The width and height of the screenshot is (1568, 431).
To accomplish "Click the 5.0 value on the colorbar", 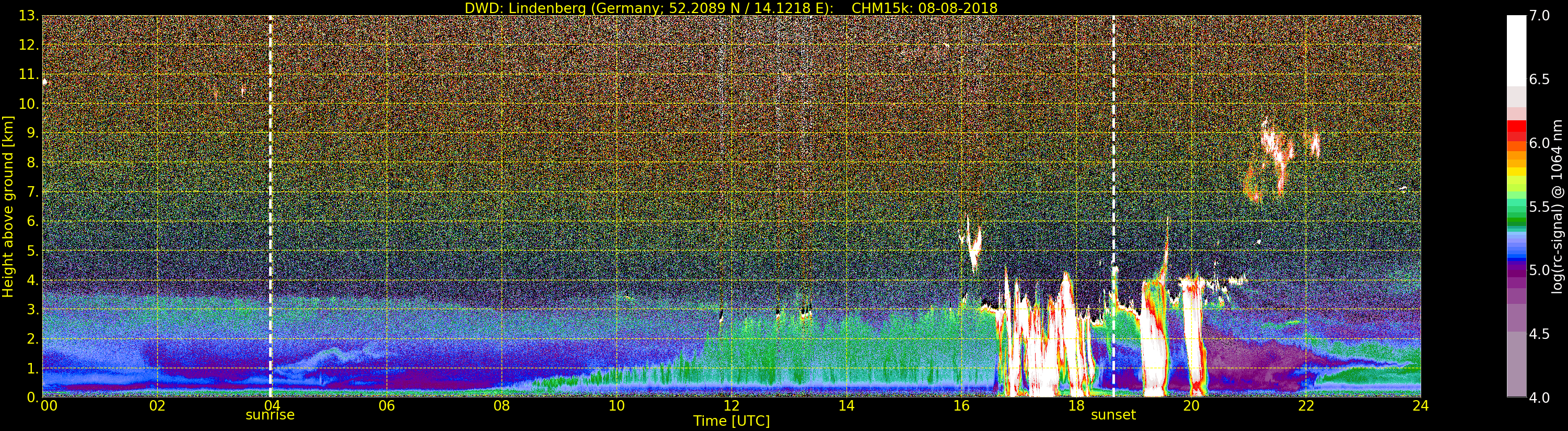I will click(x=1540, y=270).
